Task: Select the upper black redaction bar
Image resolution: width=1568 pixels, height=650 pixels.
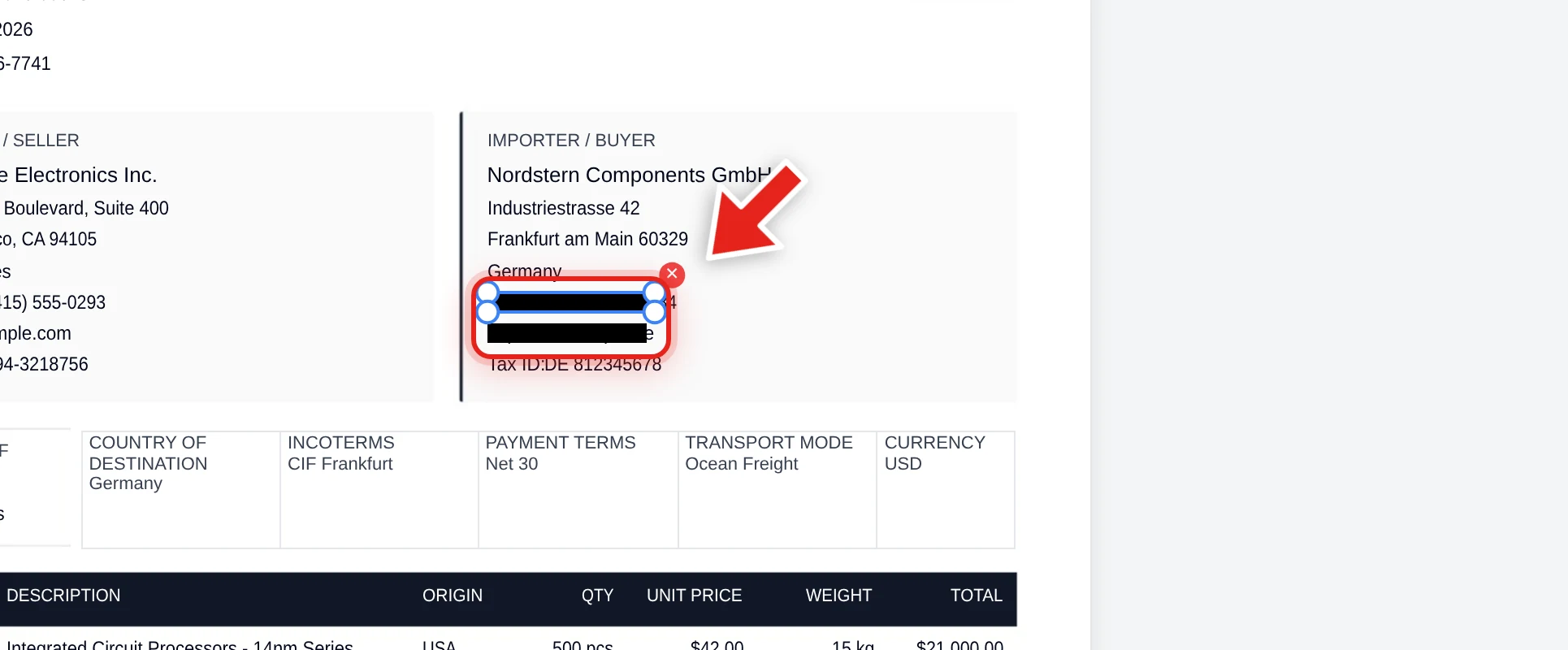Action: (570, 302)
